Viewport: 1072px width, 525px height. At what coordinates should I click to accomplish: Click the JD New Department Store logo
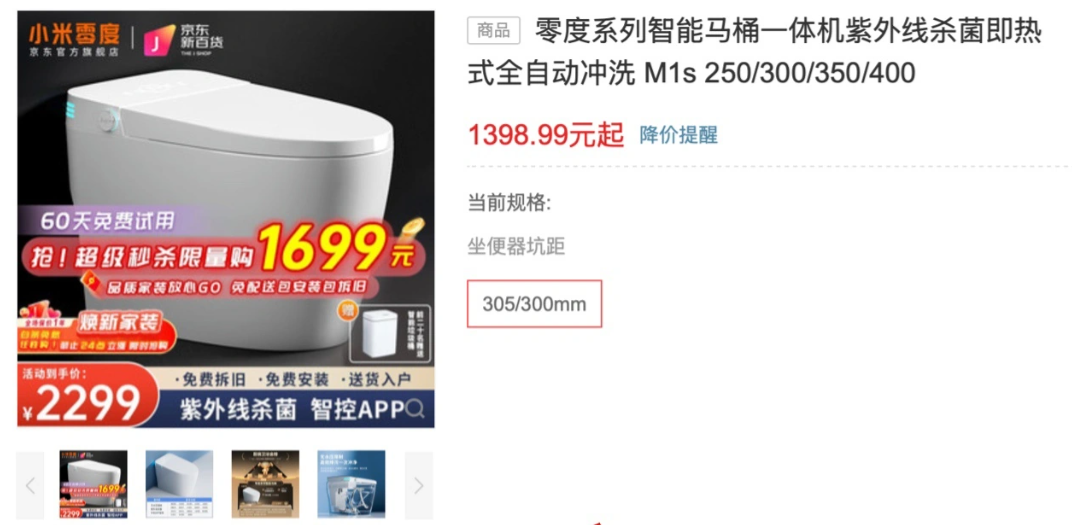pyautogui.click(x=183, y=40)
